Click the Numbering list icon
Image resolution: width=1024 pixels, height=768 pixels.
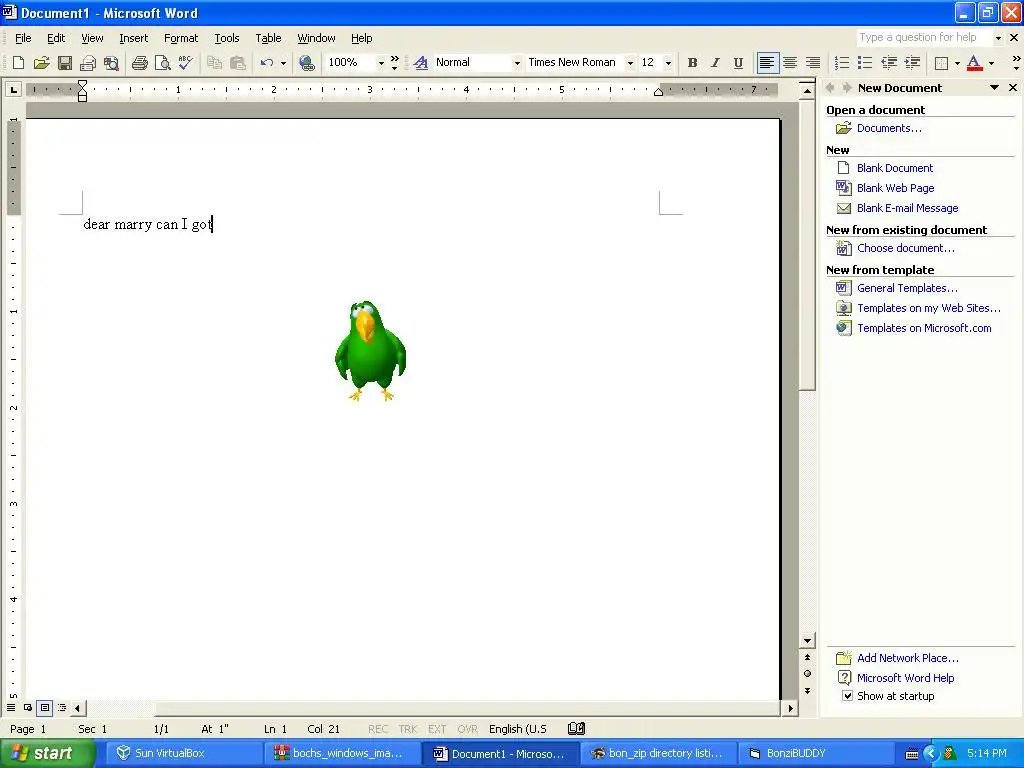pyautogui.click(x=842, y=63)
